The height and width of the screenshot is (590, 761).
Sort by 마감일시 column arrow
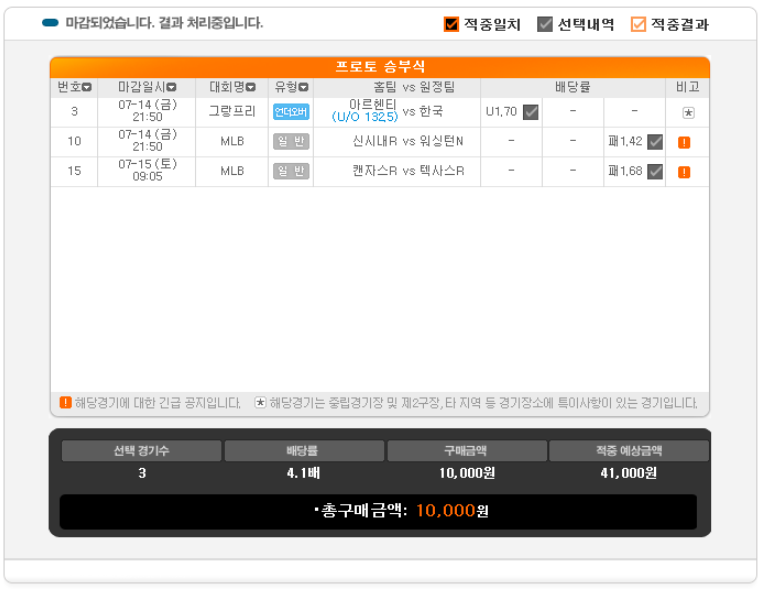coord(171,87)
